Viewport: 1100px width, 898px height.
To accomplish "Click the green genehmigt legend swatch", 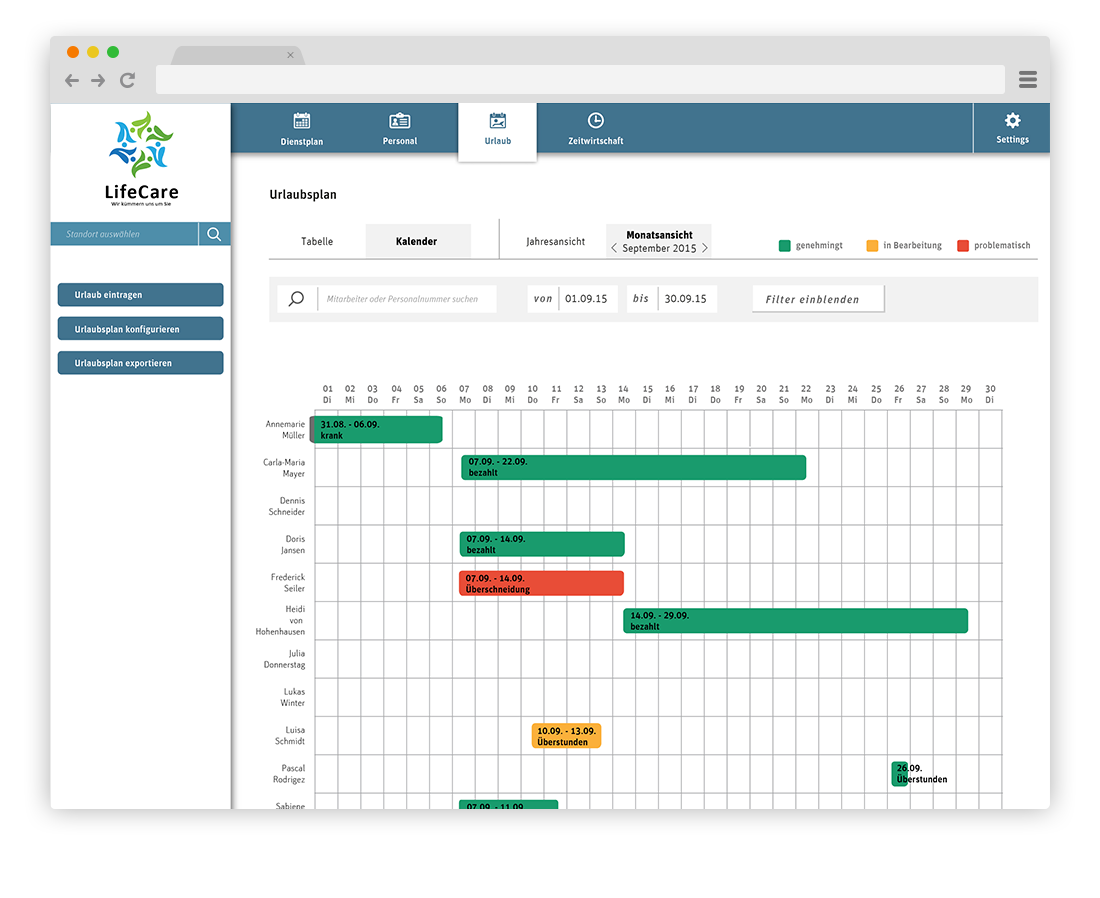I will coord(785,245).
